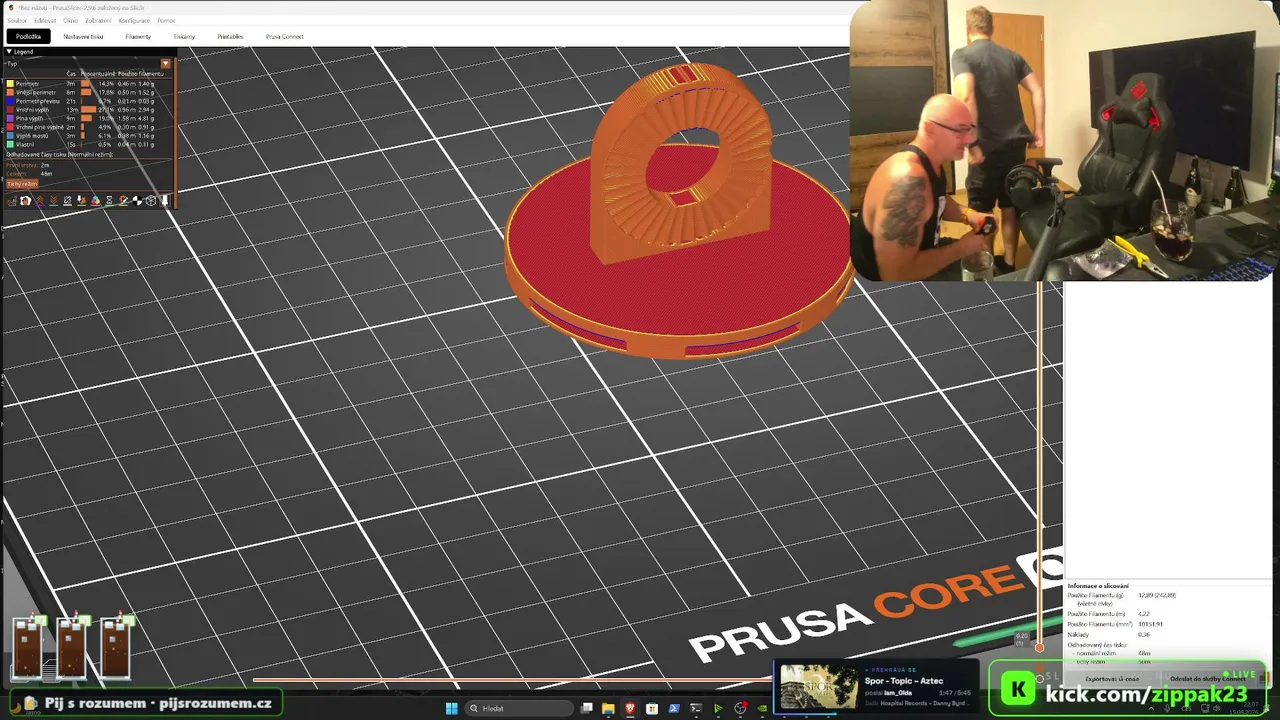Screen dimensions: 1280x720
Task: Open File Explorer from the taskbar
Action: click(x=608, y=709)
